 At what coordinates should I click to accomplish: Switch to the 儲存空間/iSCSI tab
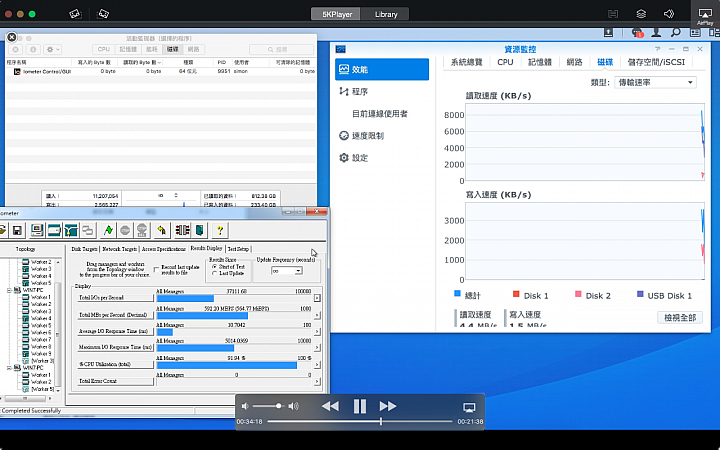pos(656,62)
